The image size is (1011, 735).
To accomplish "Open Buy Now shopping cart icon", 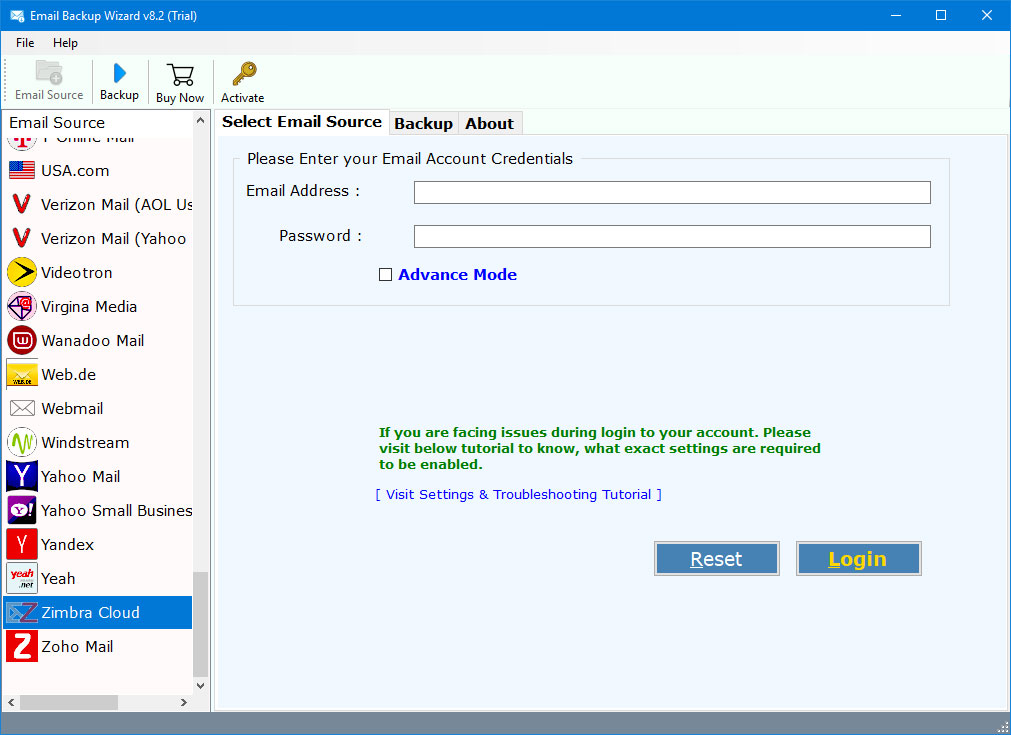I will [180, 75].
